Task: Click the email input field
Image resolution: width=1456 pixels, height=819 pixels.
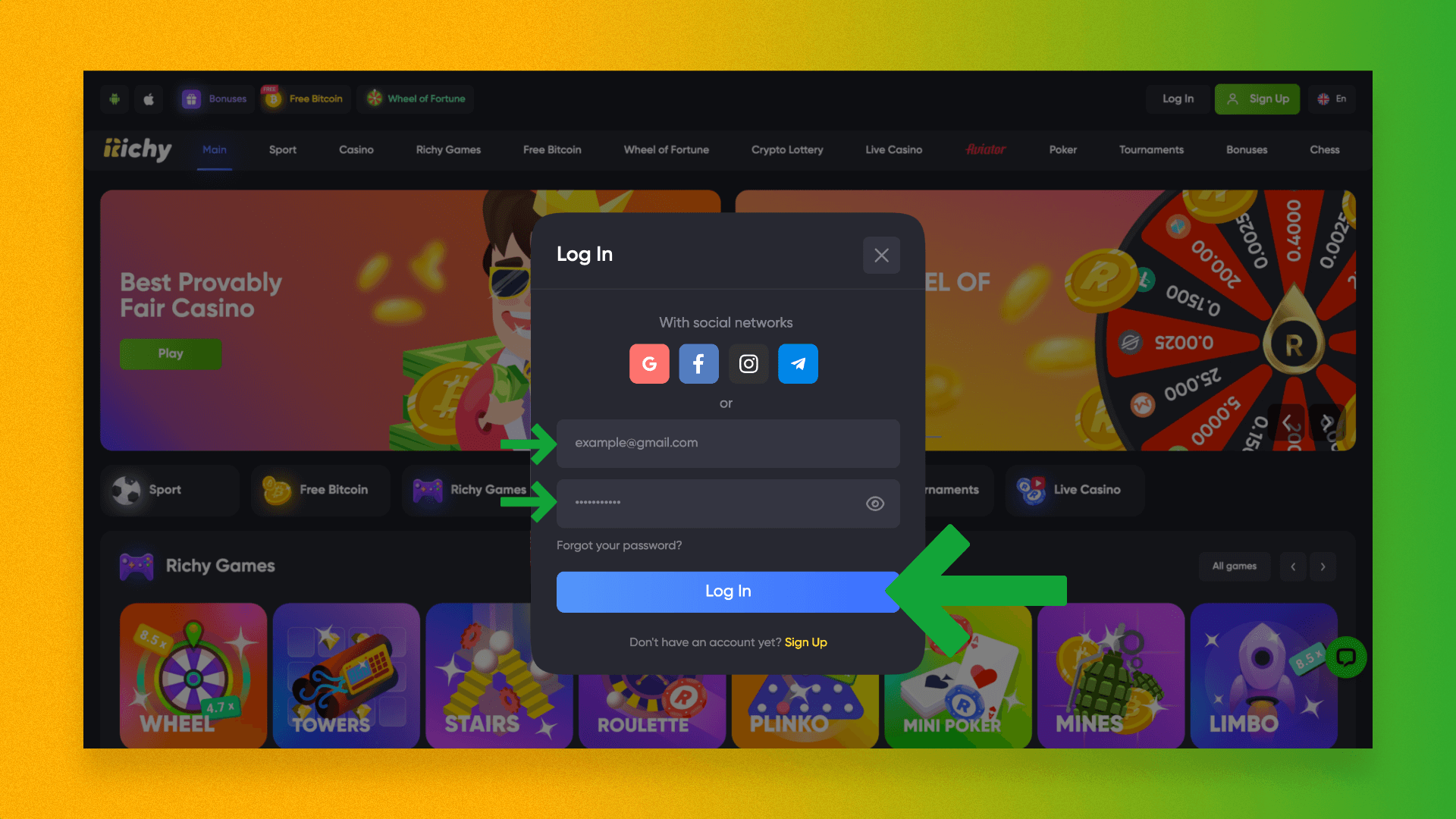Action: point(728,442)
